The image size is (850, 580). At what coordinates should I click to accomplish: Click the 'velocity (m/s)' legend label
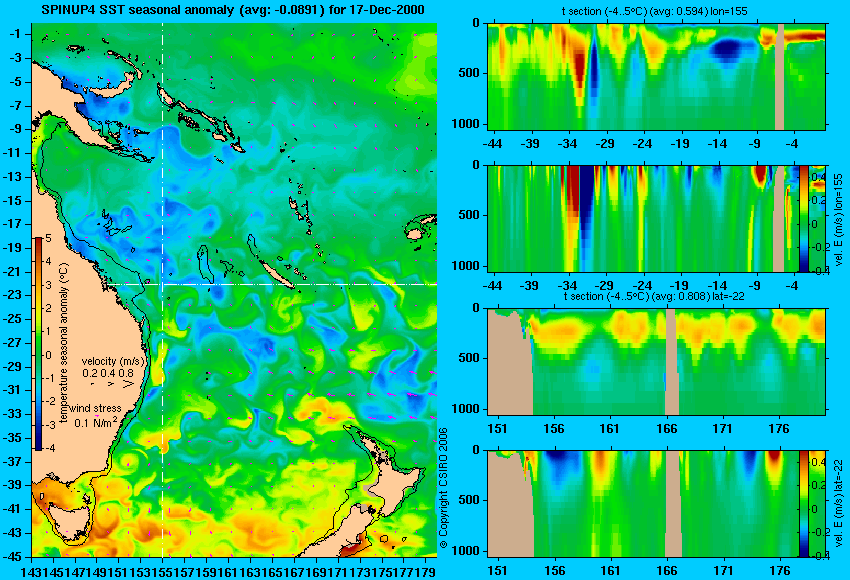[x=113, y=361]
